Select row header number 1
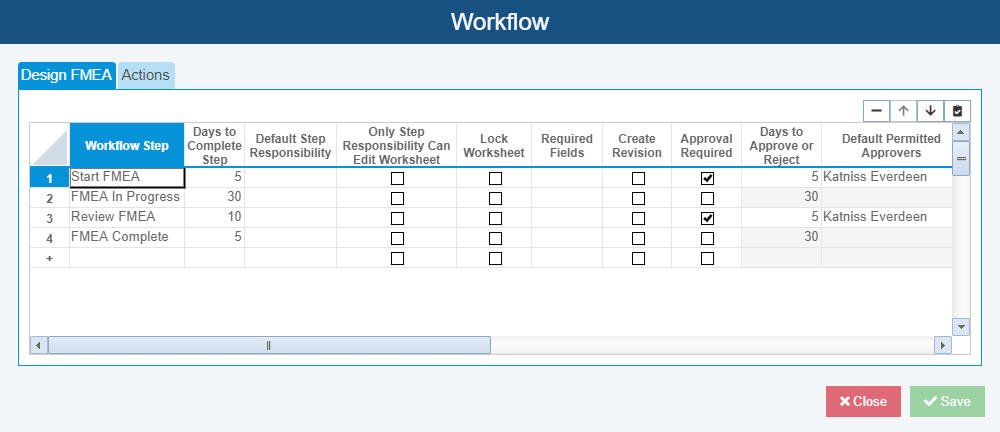 click(50, 178)
